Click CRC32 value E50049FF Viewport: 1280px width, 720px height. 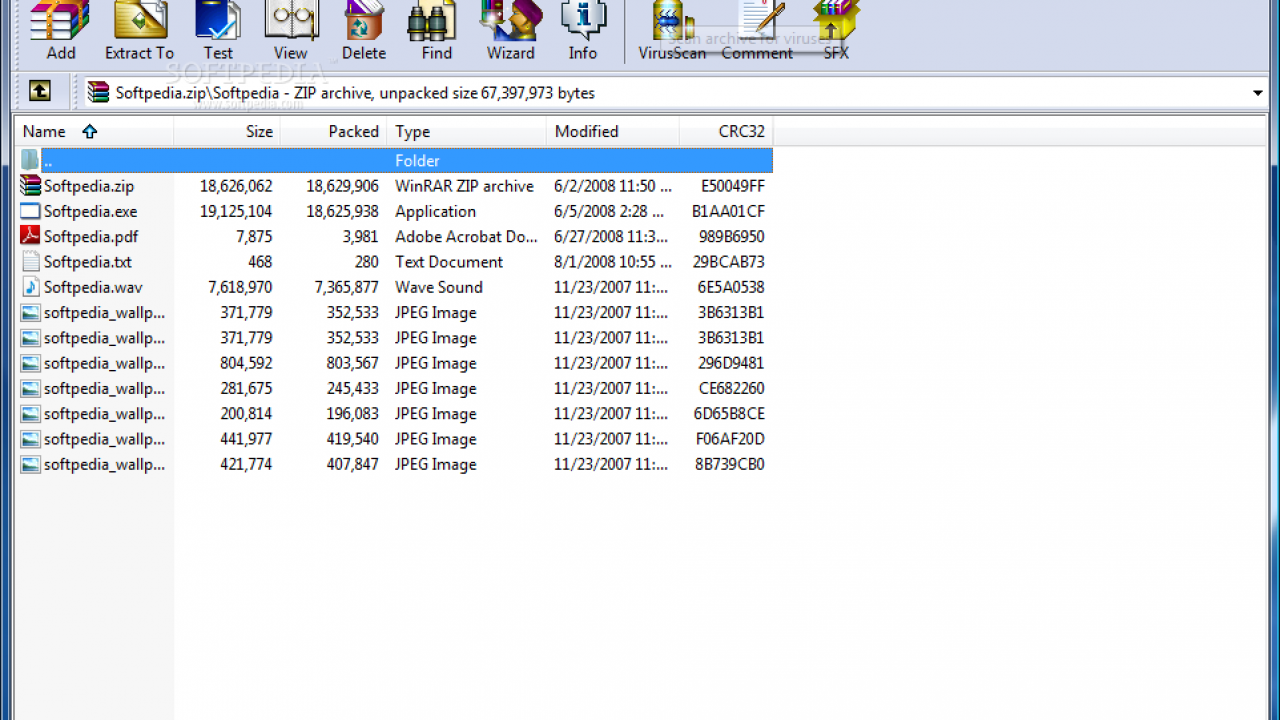click(733, 186)
